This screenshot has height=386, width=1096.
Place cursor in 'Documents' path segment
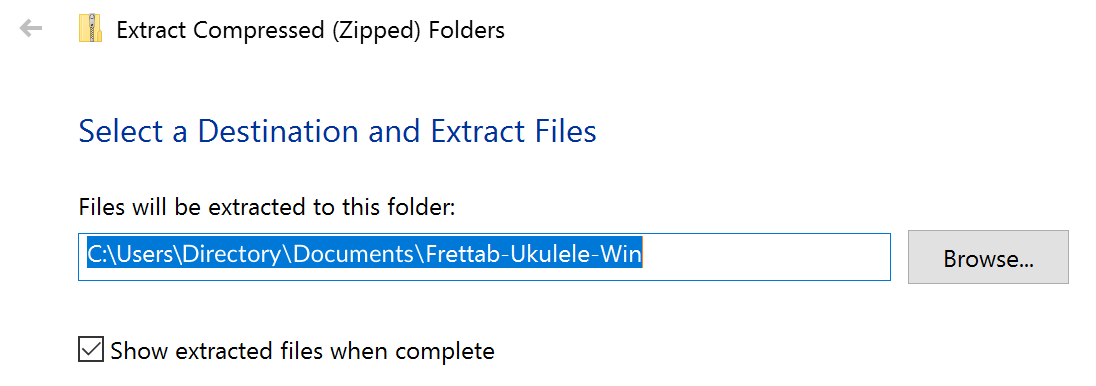(355, 255)
